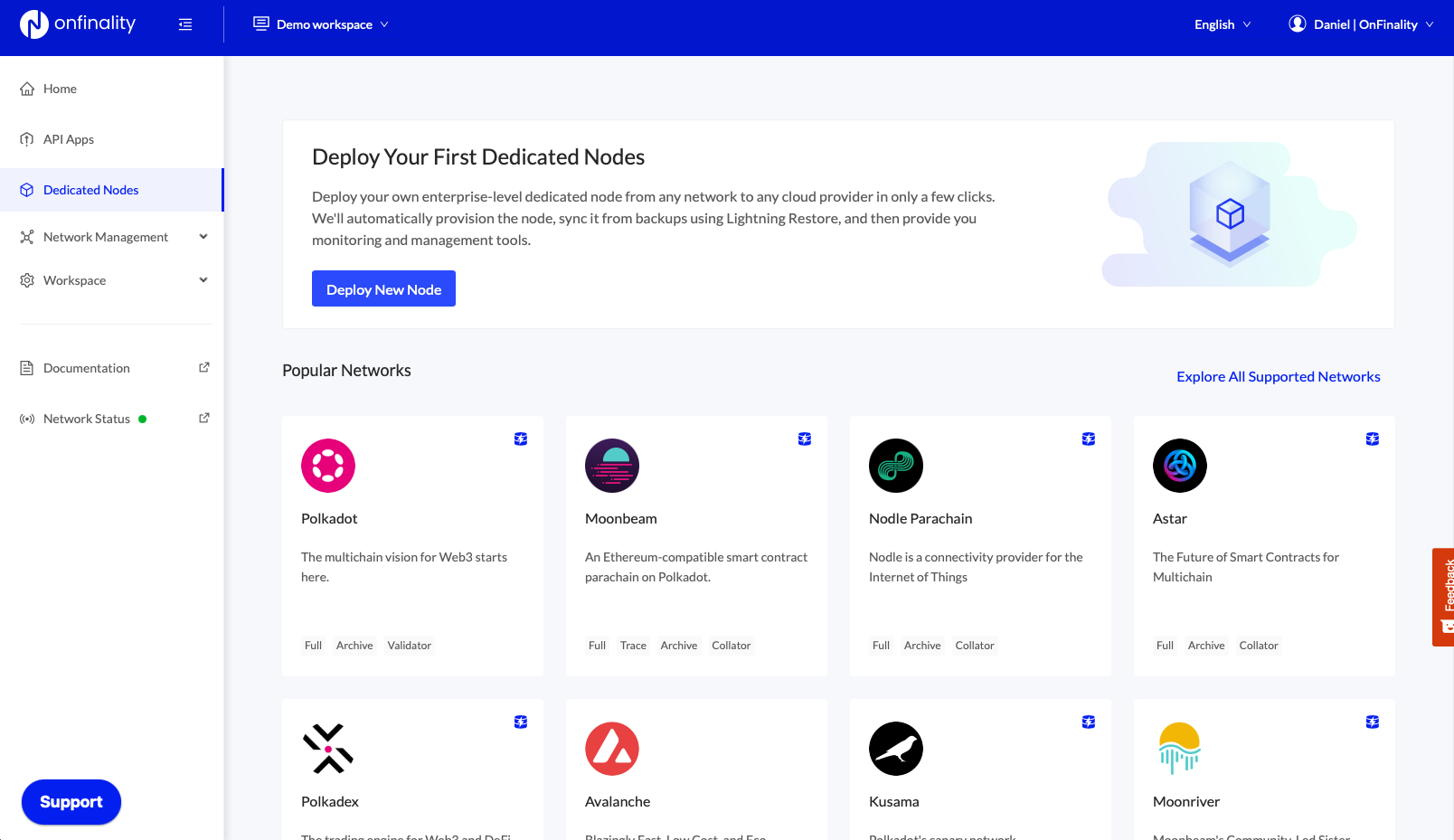The image size is (1454, 840).
Task: Click the Nodle Parachain logo icon
Action: (x=895, y=466)
